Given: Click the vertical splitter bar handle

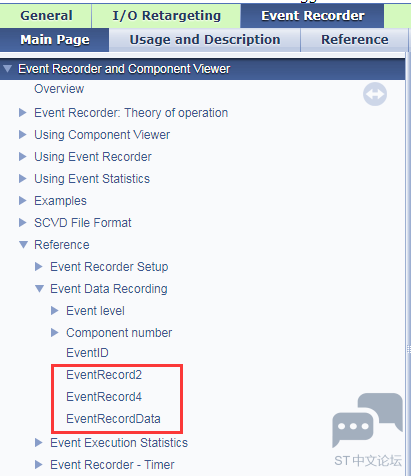Looking at the screenshot, I should (x=409, y=349).
